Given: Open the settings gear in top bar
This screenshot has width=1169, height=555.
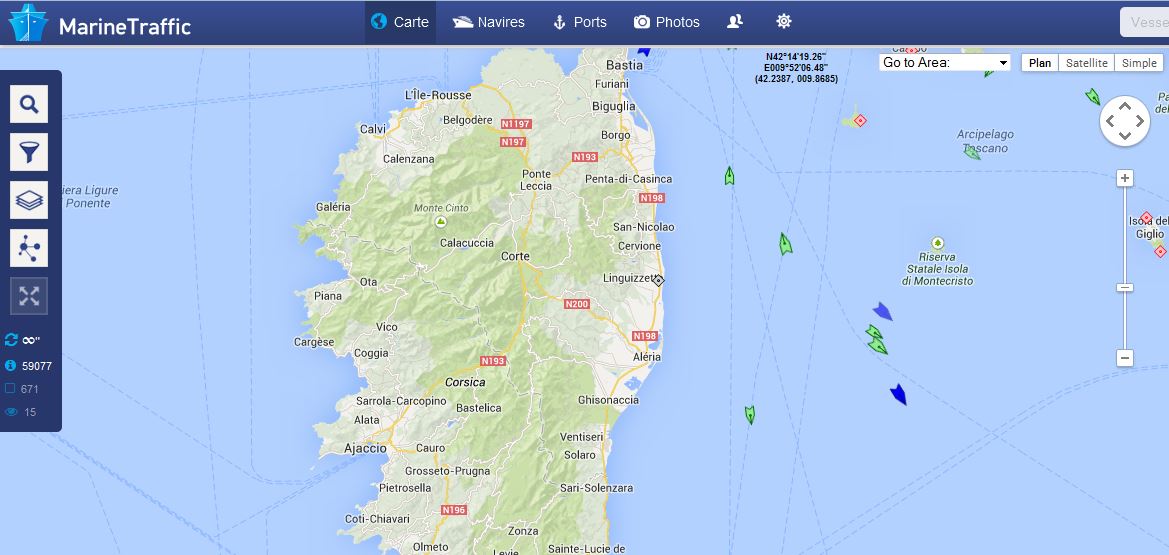Looking at the screenshot, I should pyautogui.click(x=784, y=22).
